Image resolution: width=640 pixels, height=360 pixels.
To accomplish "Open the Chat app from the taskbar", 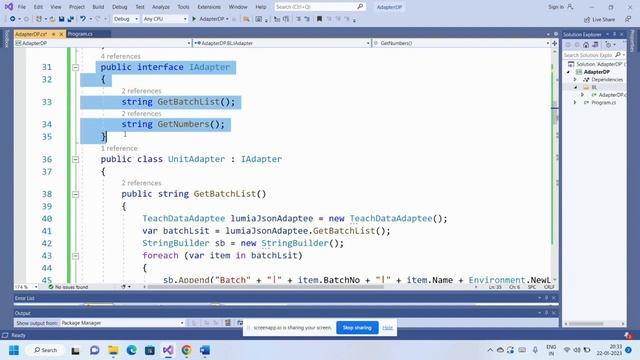I will [95, 350].
